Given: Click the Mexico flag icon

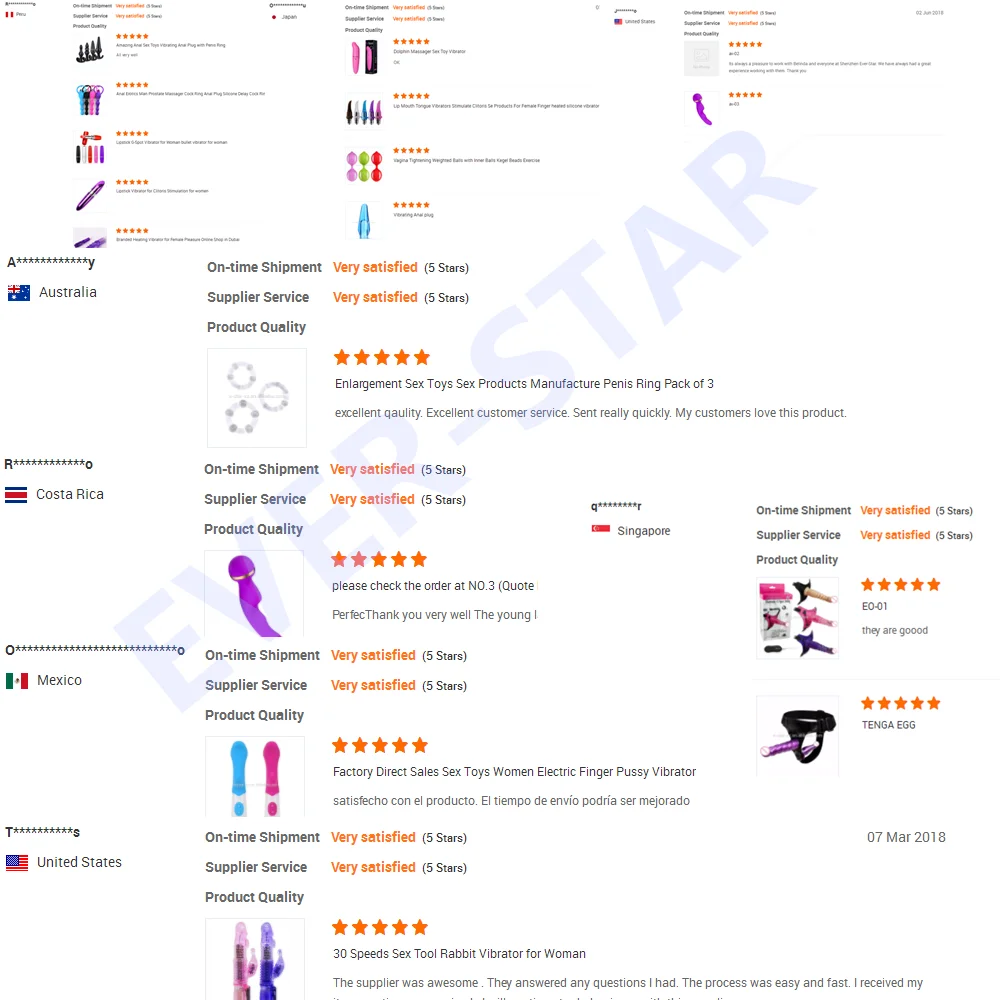Looking at the screenshot, I should [17, 681].
